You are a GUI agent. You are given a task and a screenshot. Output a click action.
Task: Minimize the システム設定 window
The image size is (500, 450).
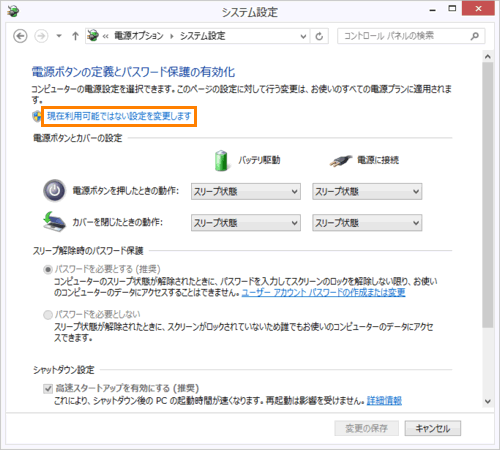[x=432, y=9]
